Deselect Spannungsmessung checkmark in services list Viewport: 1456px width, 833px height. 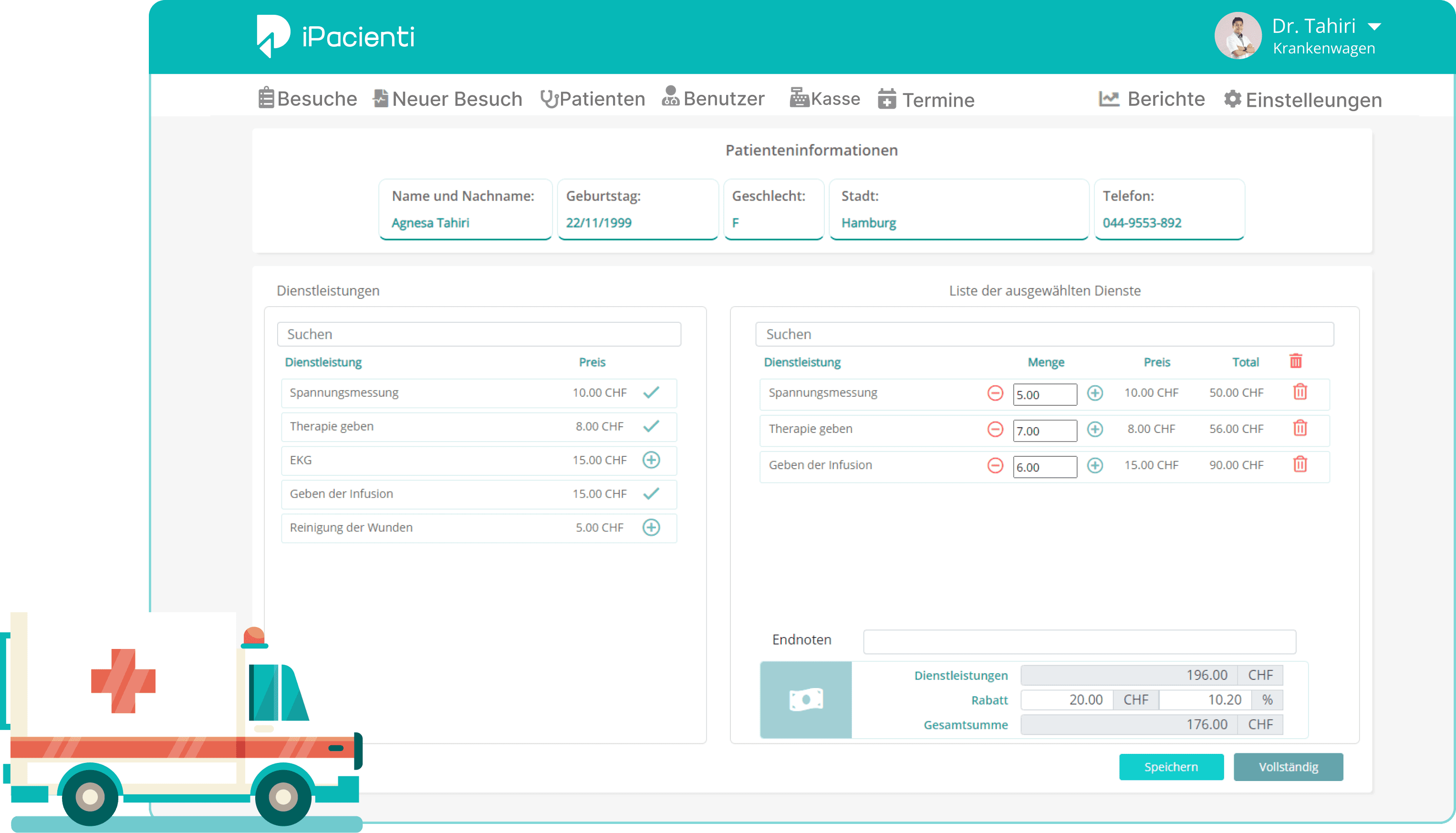pos(651,392)
